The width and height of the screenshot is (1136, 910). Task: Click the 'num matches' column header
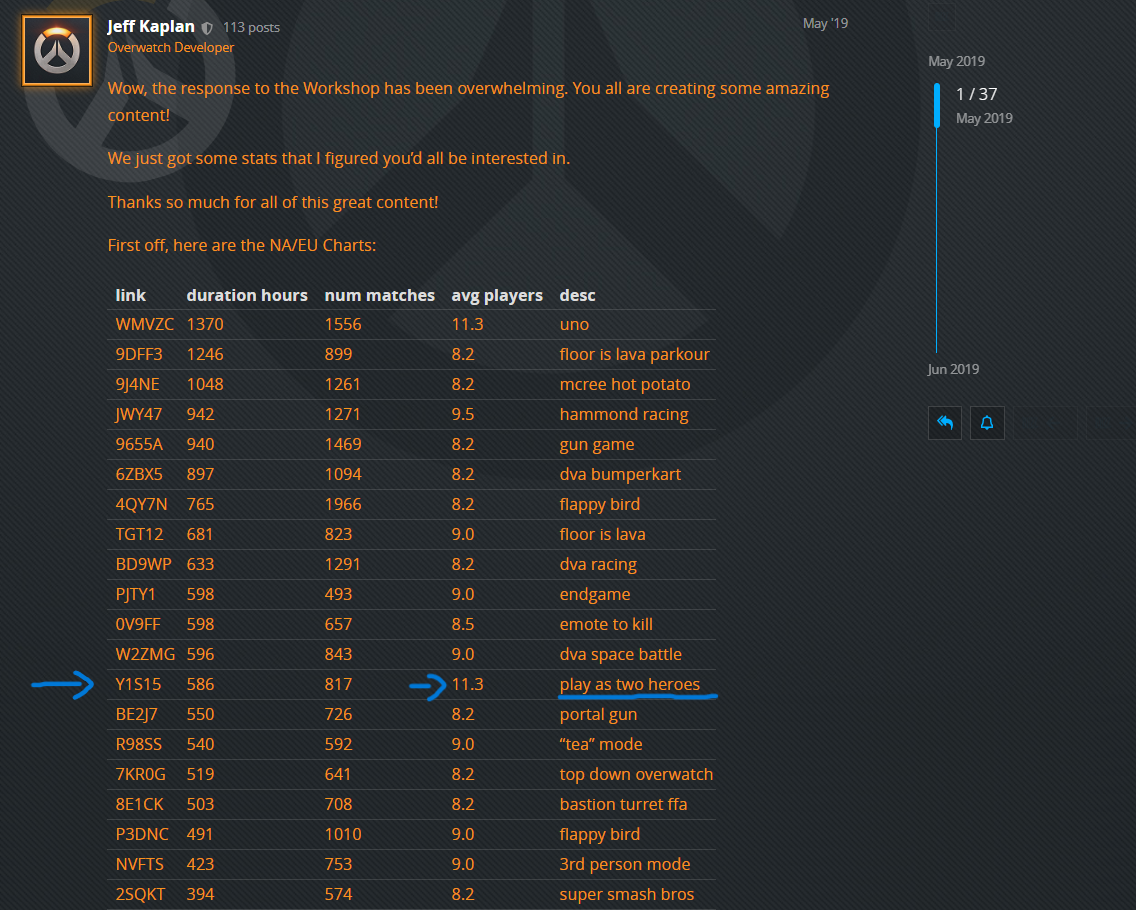[x=380, y=296]
